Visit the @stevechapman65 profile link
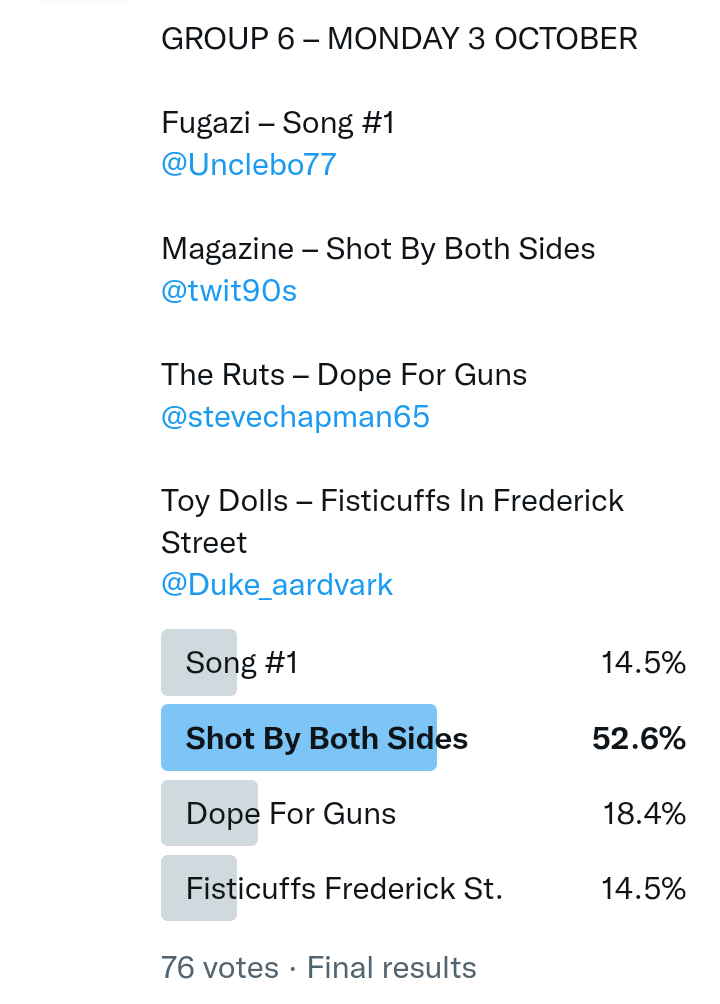This screenshot has height=1004, width=720. (x=295, y=417)
